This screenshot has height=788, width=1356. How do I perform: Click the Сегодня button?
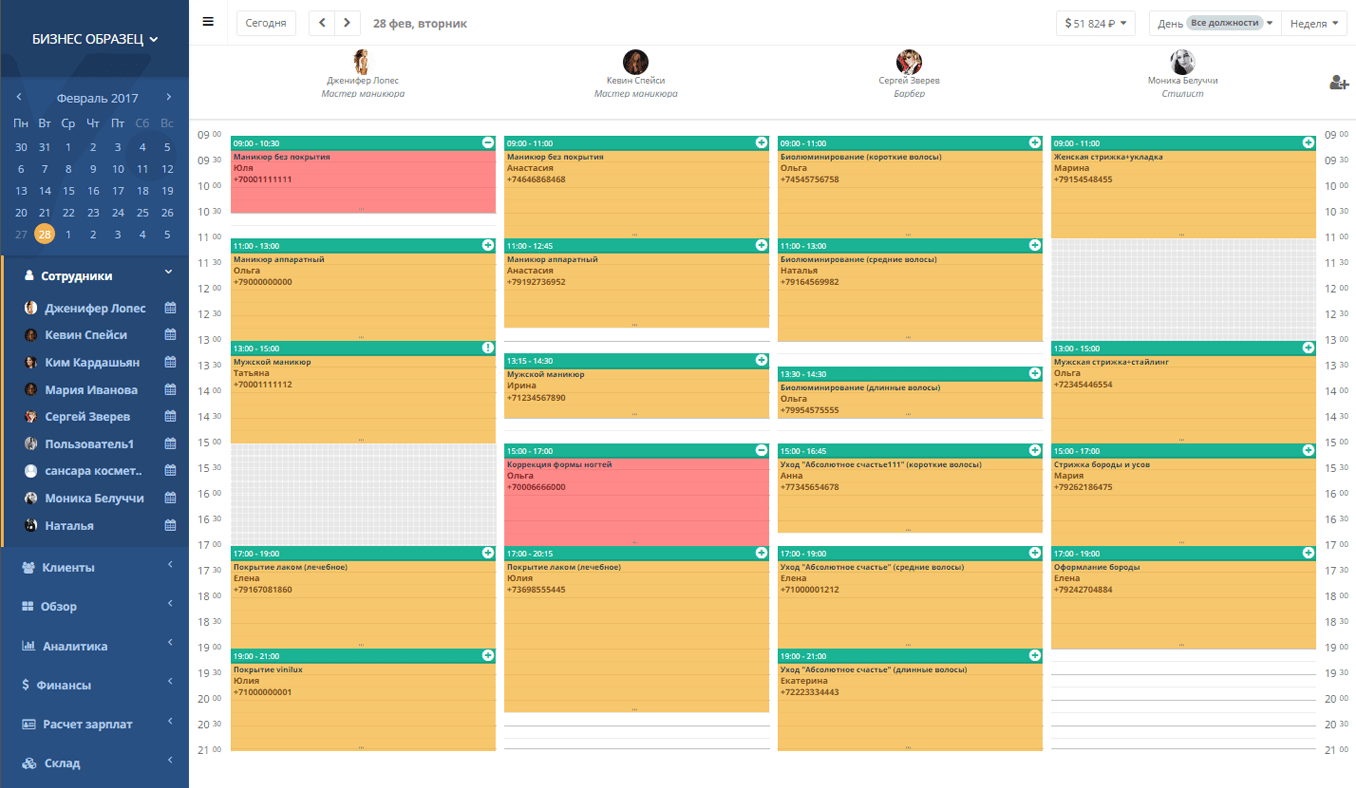[265, 21]
